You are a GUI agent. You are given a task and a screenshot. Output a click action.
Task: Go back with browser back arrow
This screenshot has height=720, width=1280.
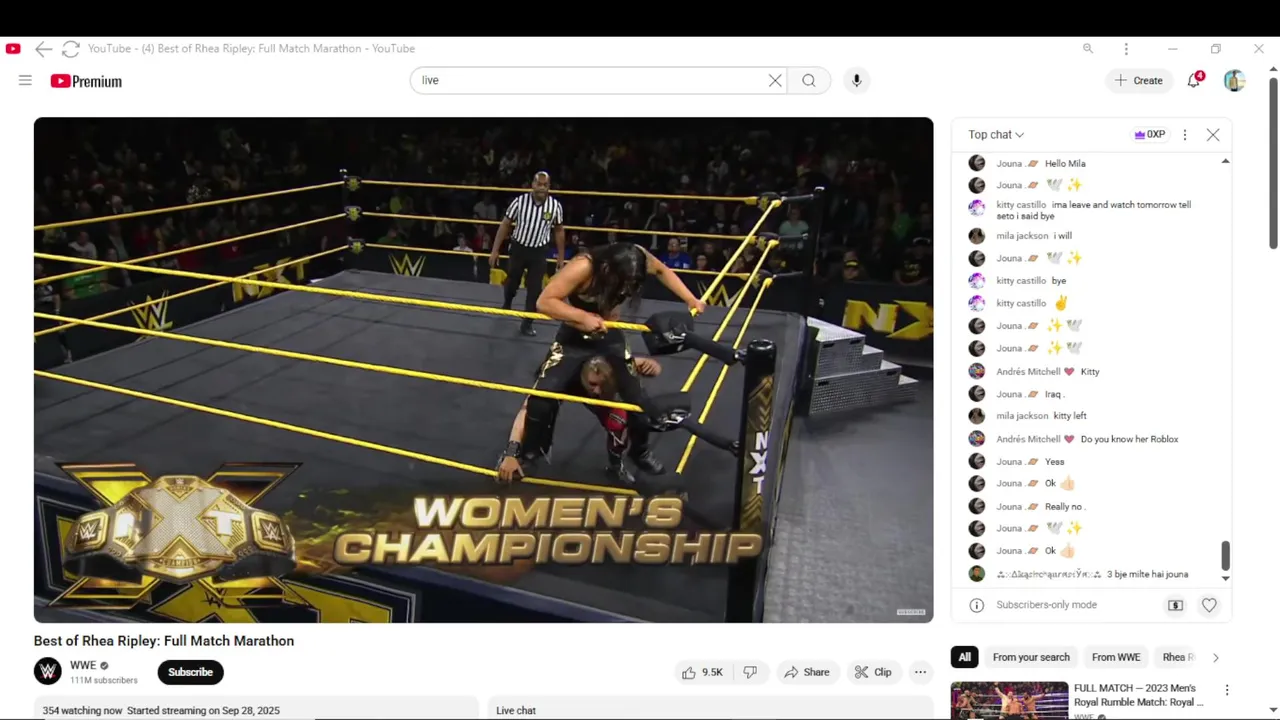click(x=43, y=48)
